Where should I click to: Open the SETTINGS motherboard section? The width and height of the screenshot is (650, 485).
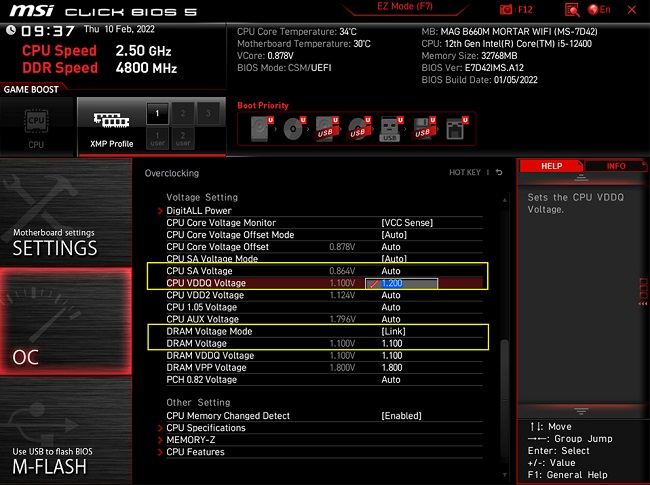pyautogui.click(x=65, y=213)
